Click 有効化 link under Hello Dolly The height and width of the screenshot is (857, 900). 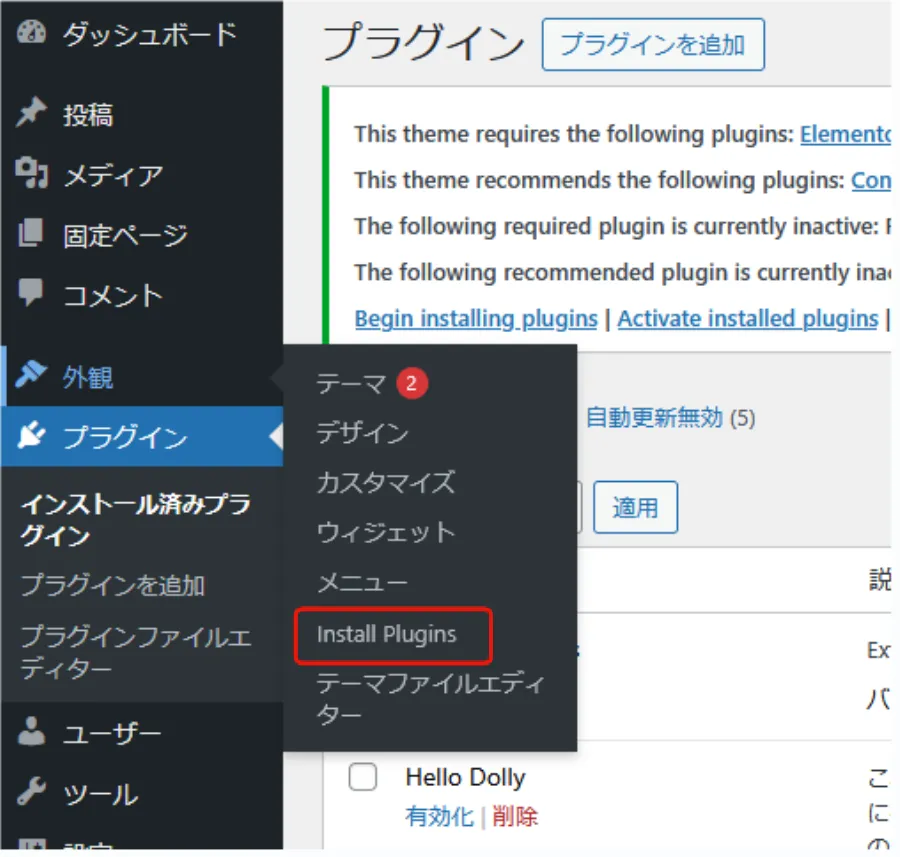439,817
